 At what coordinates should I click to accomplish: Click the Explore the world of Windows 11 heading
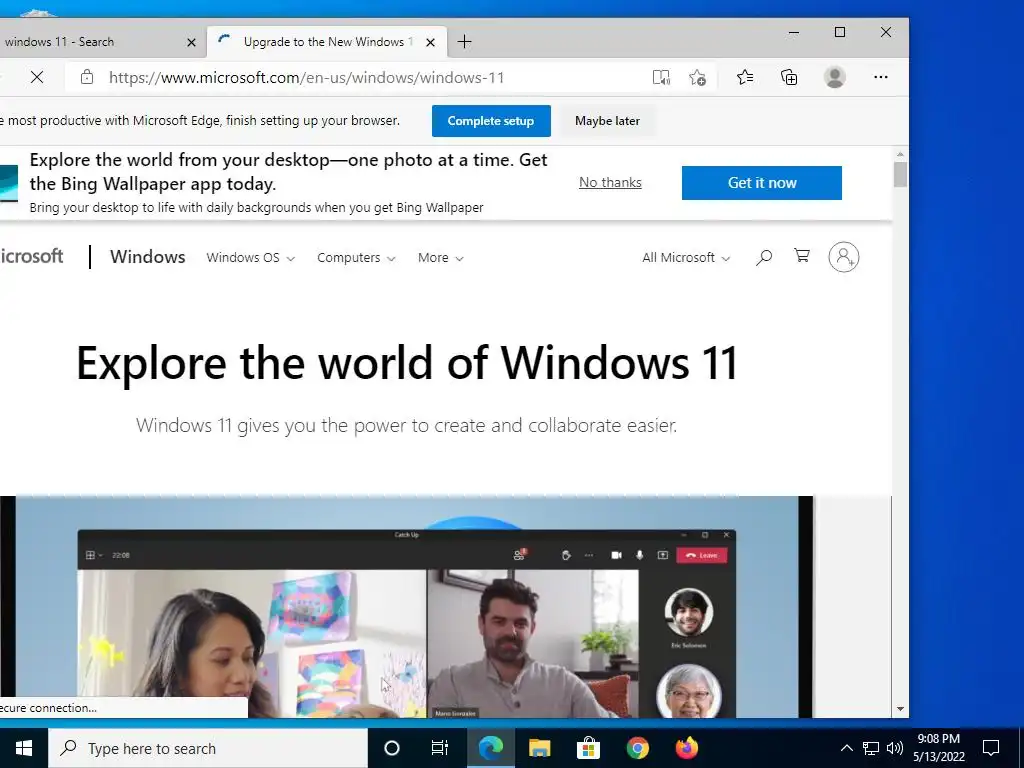(x=408, y=364)
